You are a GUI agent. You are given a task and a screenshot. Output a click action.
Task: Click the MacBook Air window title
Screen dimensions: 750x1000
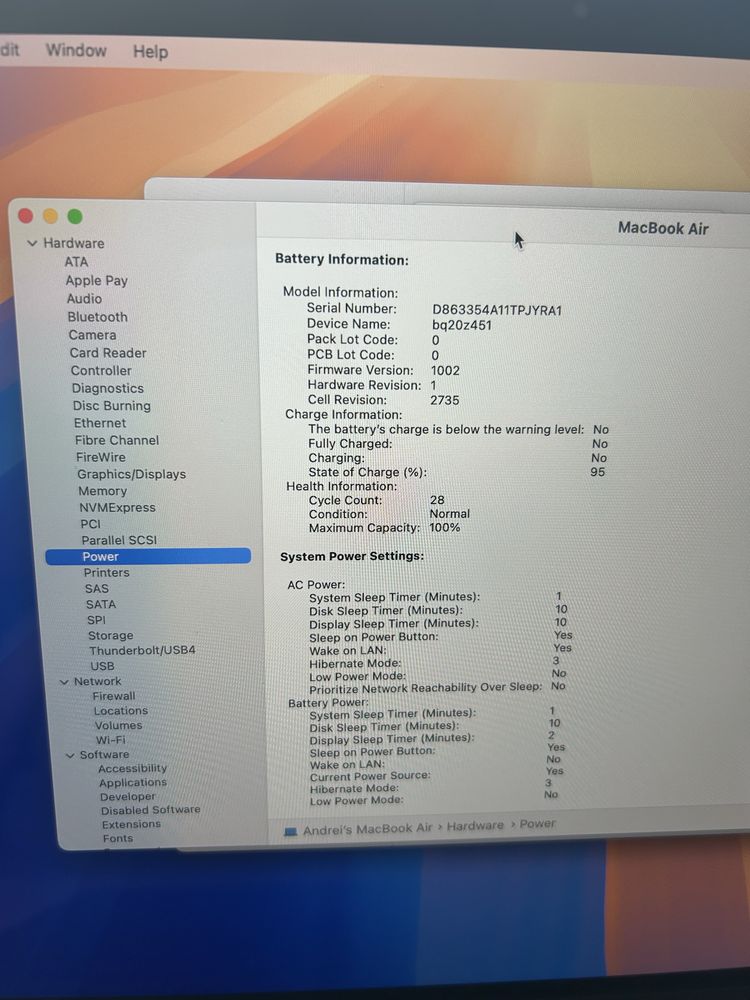coord(663,228)
